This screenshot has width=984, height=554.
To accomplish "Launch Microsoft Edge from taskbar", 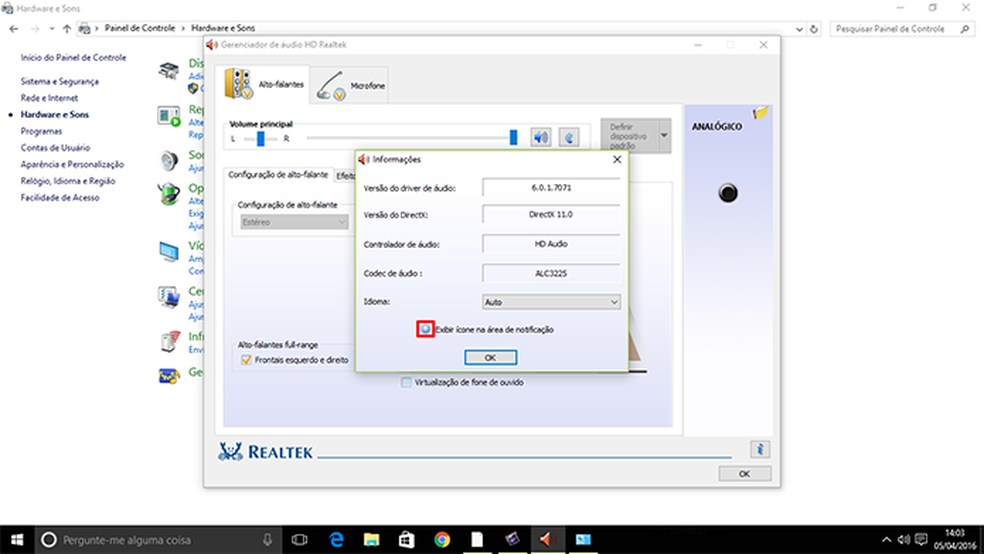I will (336, 540).
